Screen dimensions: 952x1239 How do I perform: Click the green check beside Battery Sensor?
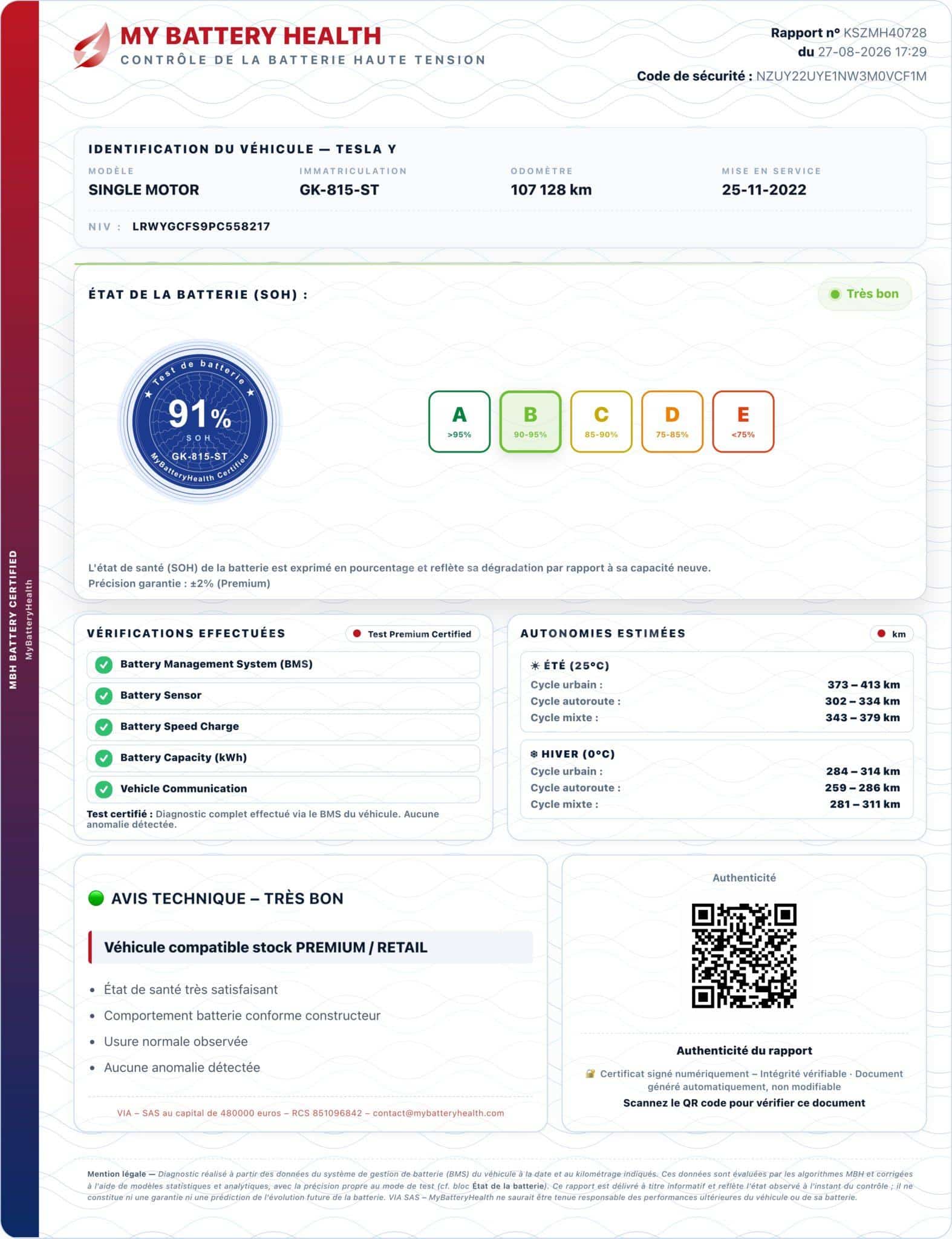pyautogui.click(x=104, y=696)
